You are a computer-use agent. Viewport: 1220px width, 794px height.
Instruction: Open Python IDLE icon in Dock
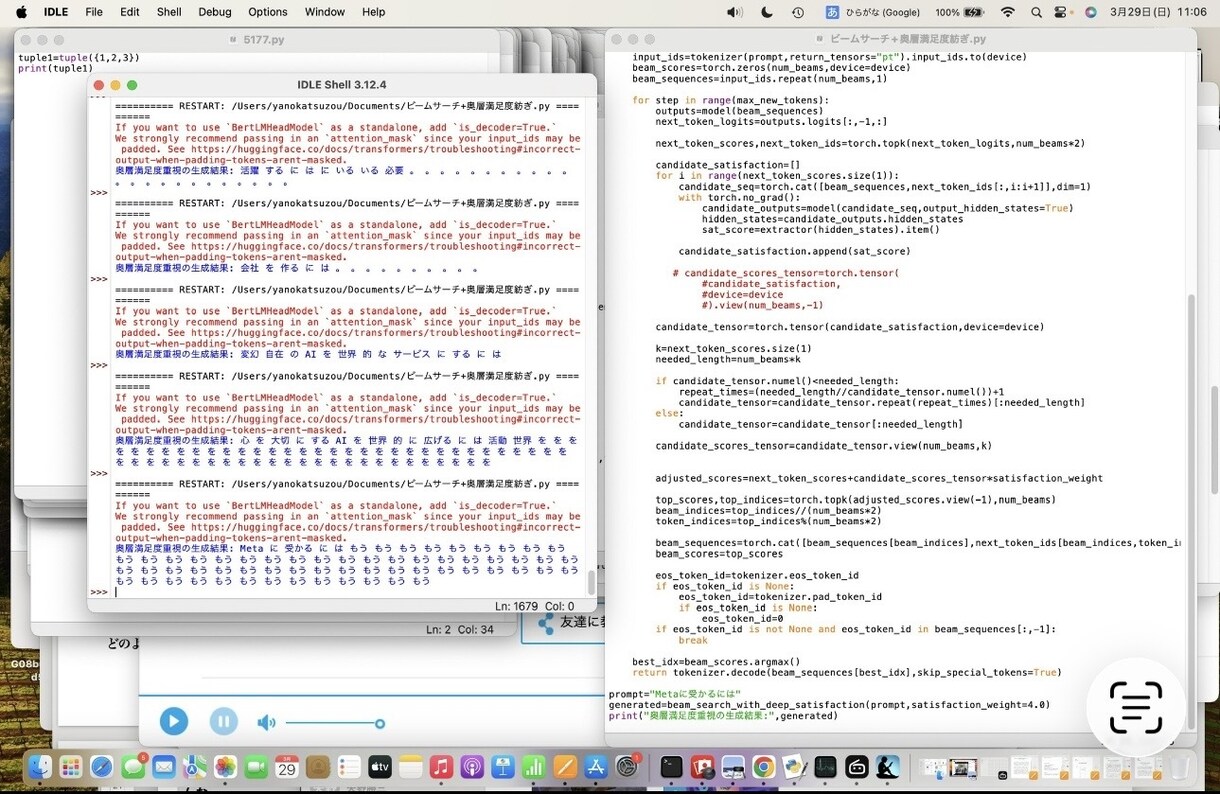pos(795,767)
